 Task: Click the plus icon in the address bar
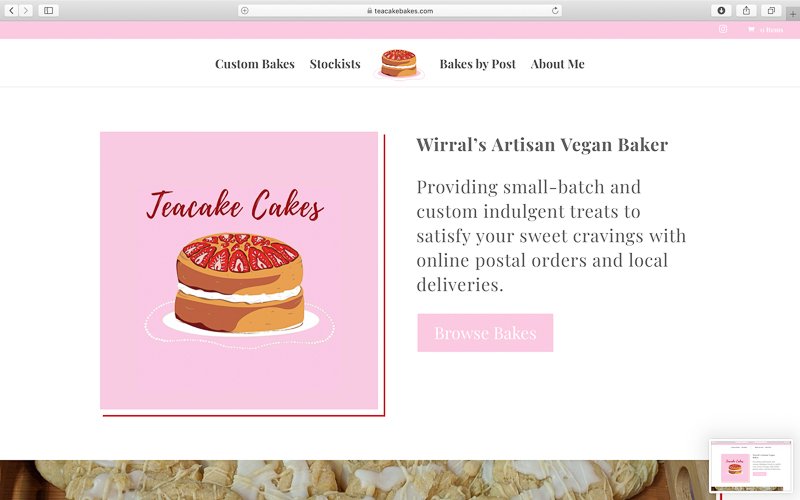pos(245,10)
